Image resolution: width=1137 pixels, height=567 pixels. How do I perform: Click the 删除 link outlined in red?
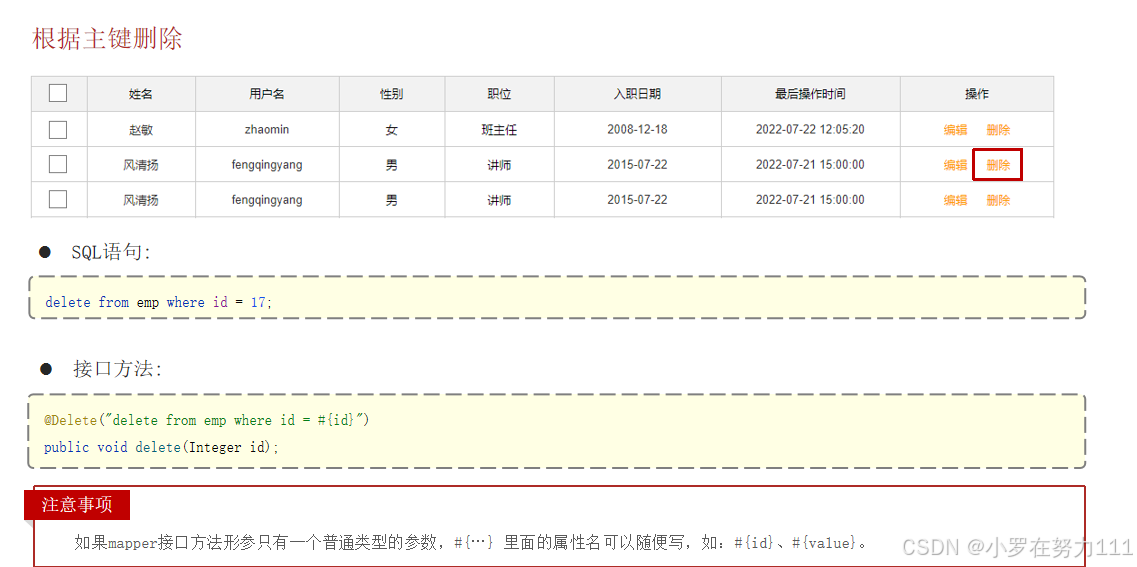coord(998,165)
